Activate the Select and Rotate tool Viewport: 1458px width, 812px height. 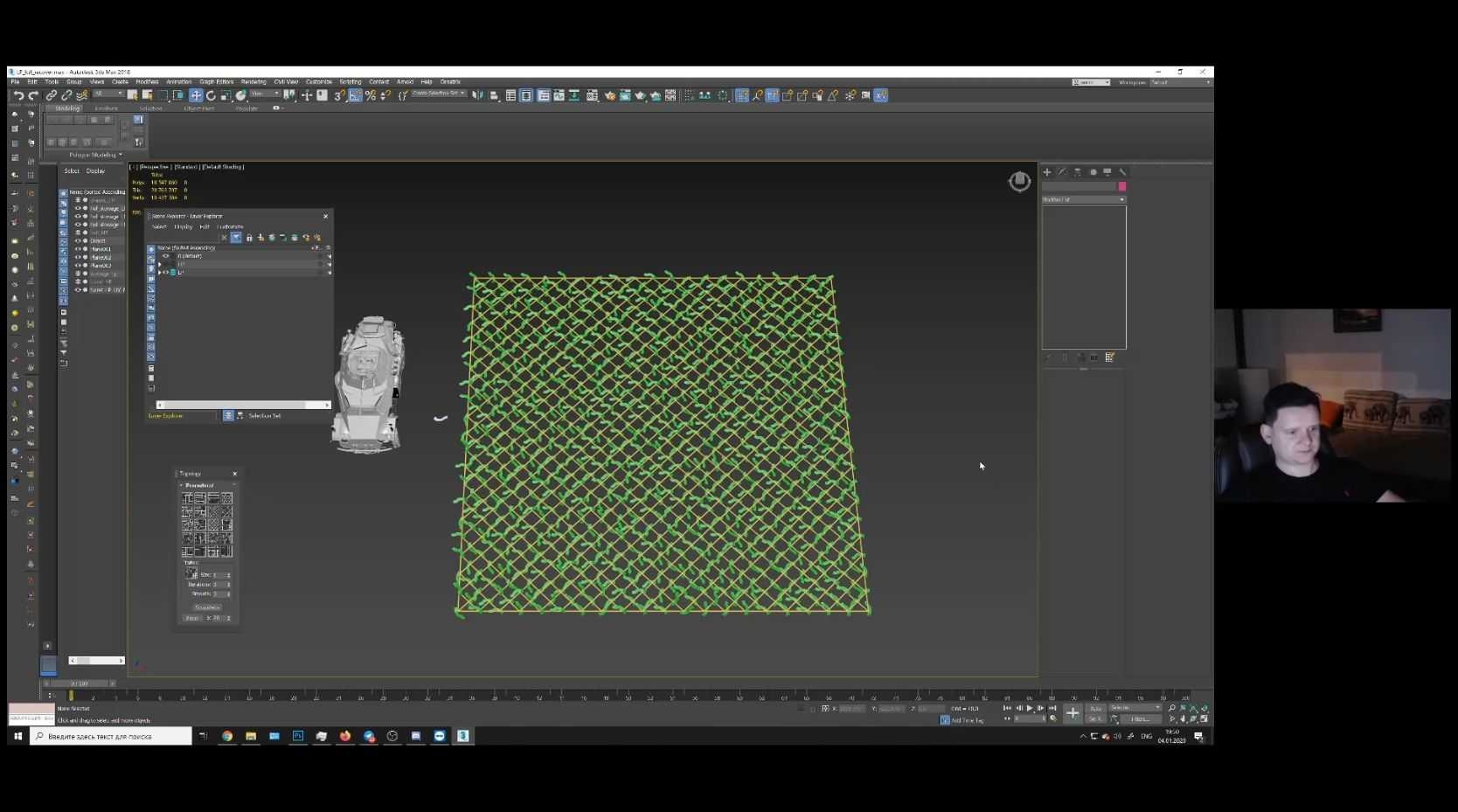pyautogui.click(x=211, y=95)
